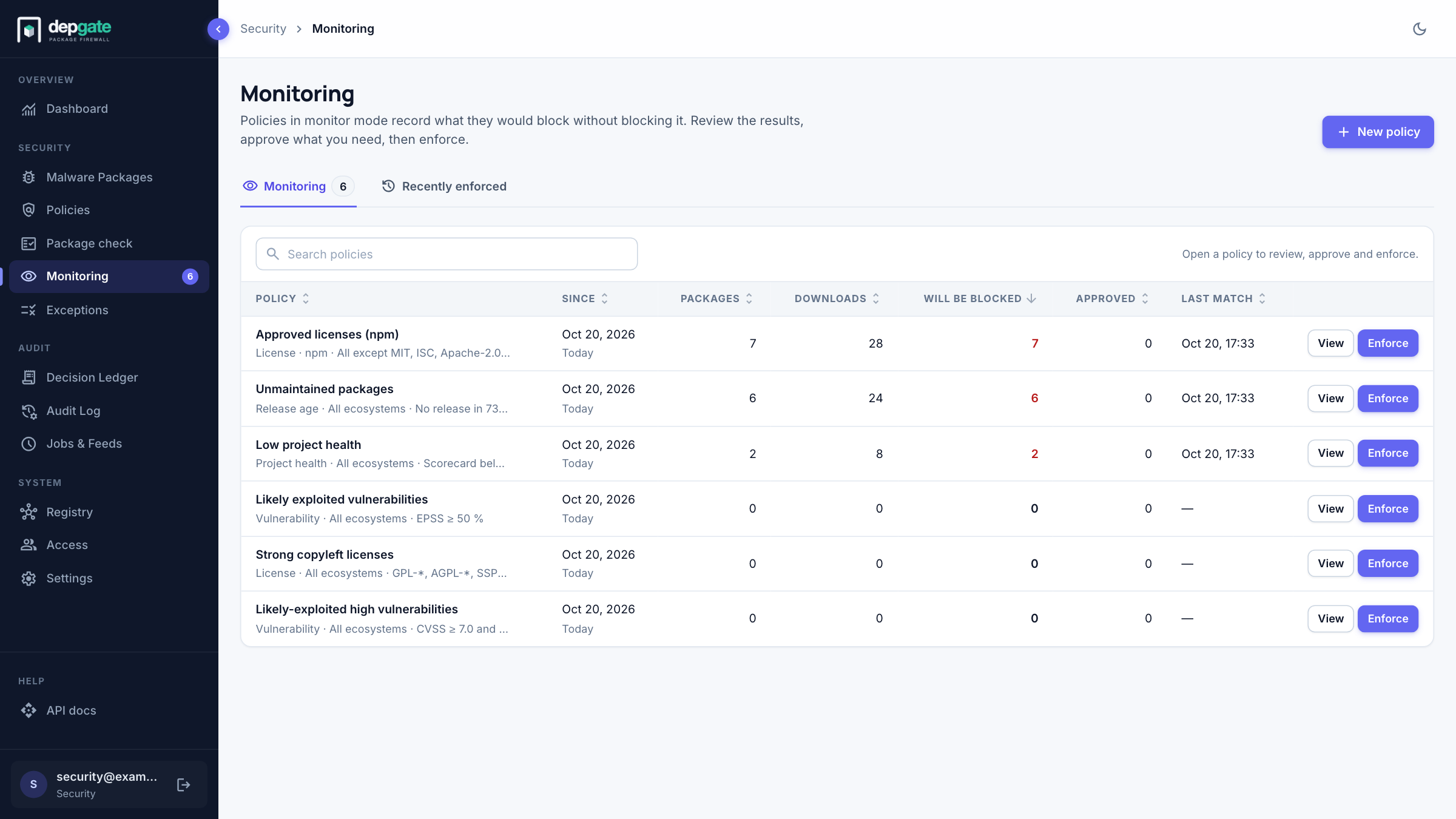Open Exceptions in the sidebar

(109, 310)
